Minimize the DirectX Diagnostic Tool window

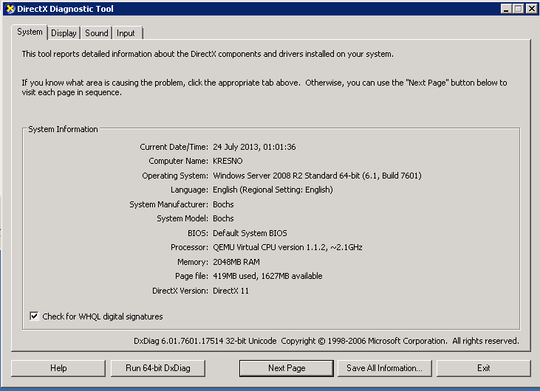506,9
